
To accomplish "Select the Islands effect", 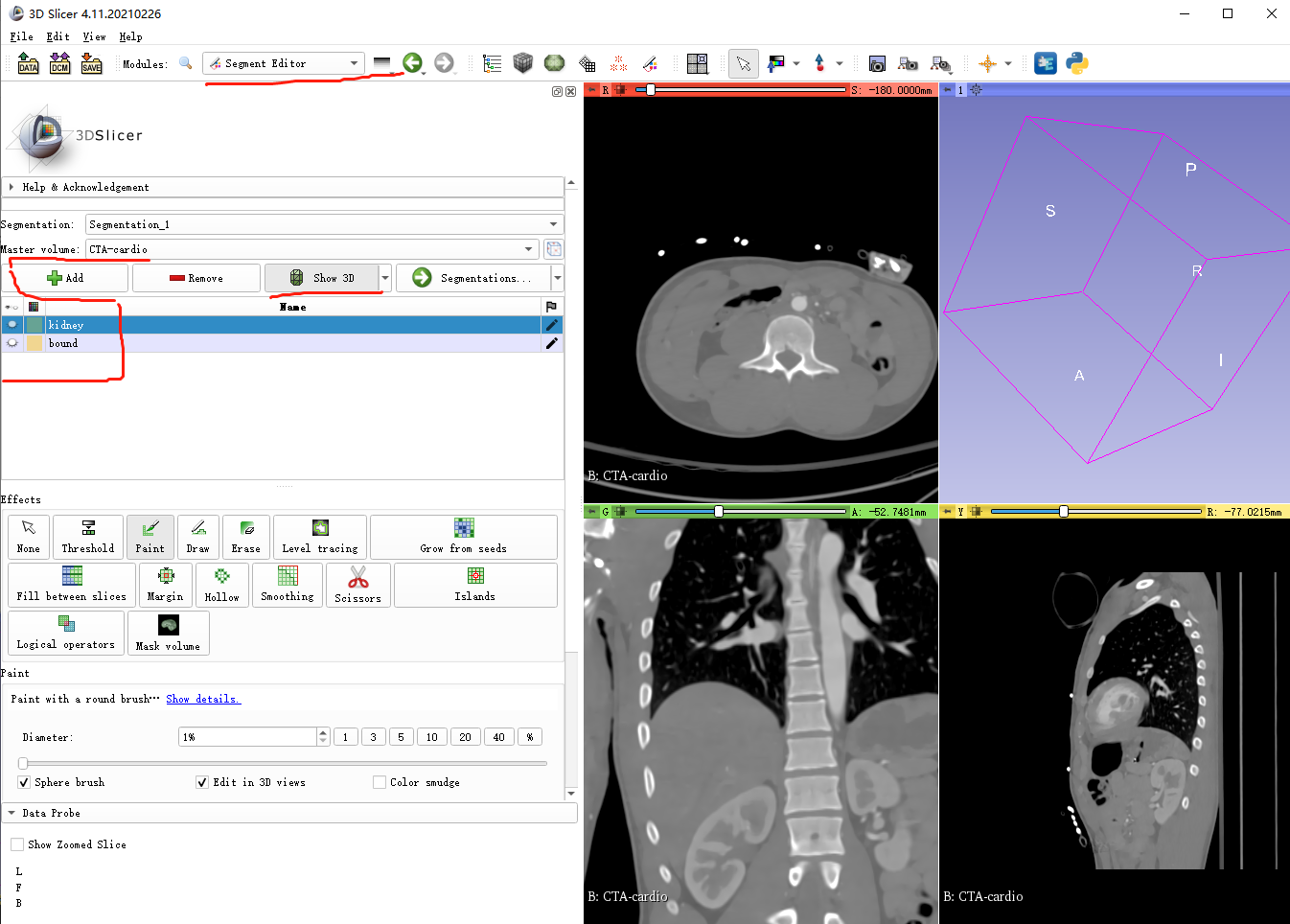I will (475, 585).
